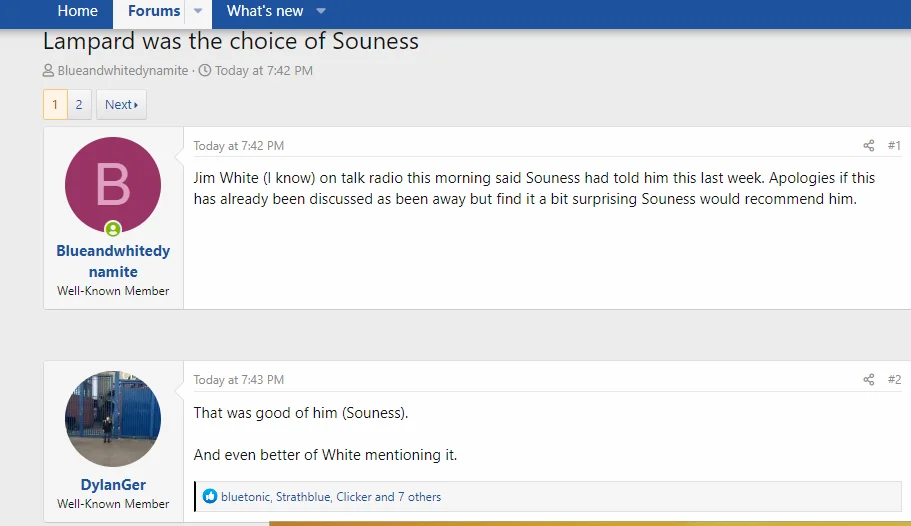
Task: Click the clock icon near thread date
Action: tap(205, 71)
